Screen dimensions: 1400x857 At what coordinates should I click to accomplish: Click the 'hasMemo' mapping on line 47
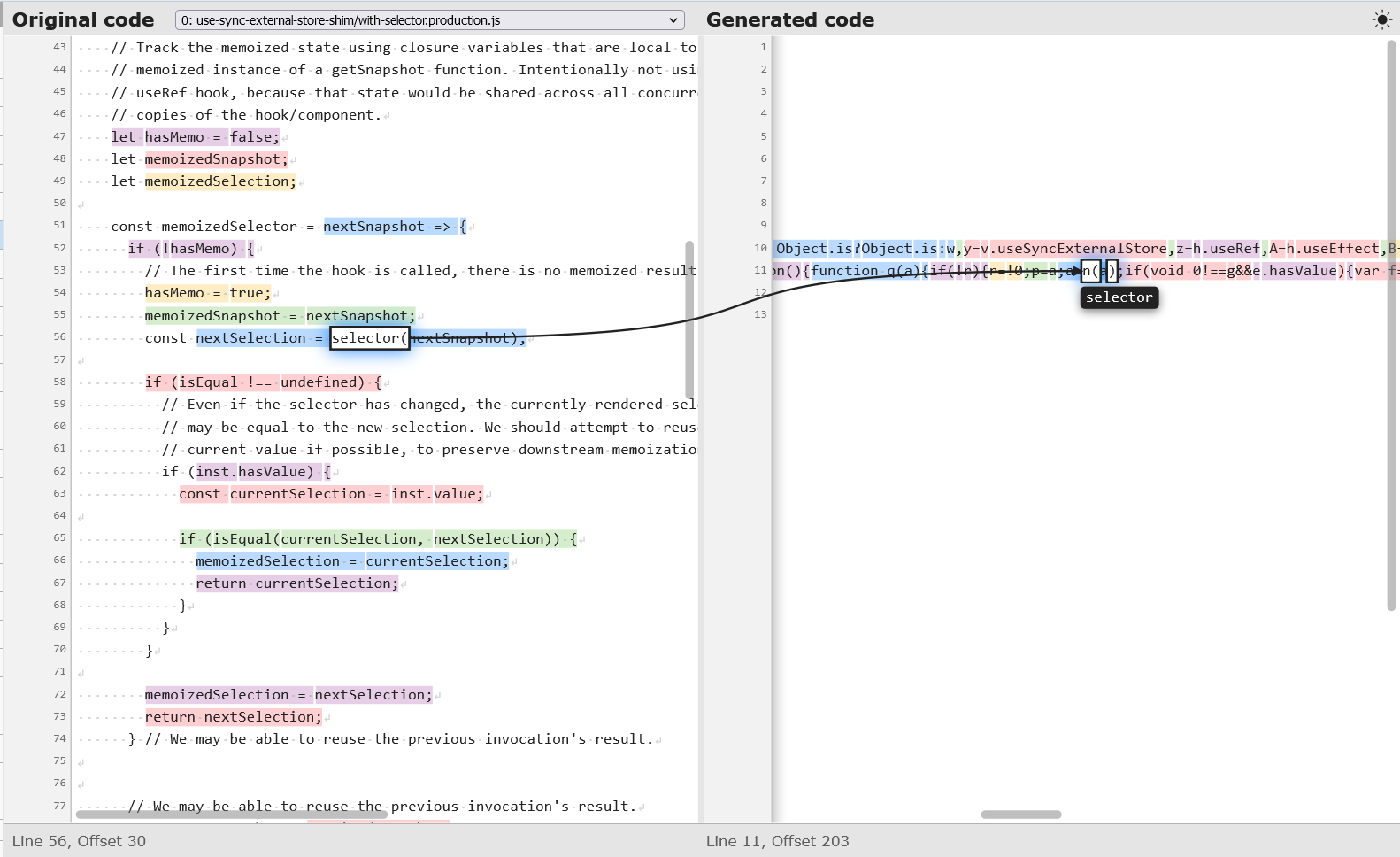[x=174, y=137]
